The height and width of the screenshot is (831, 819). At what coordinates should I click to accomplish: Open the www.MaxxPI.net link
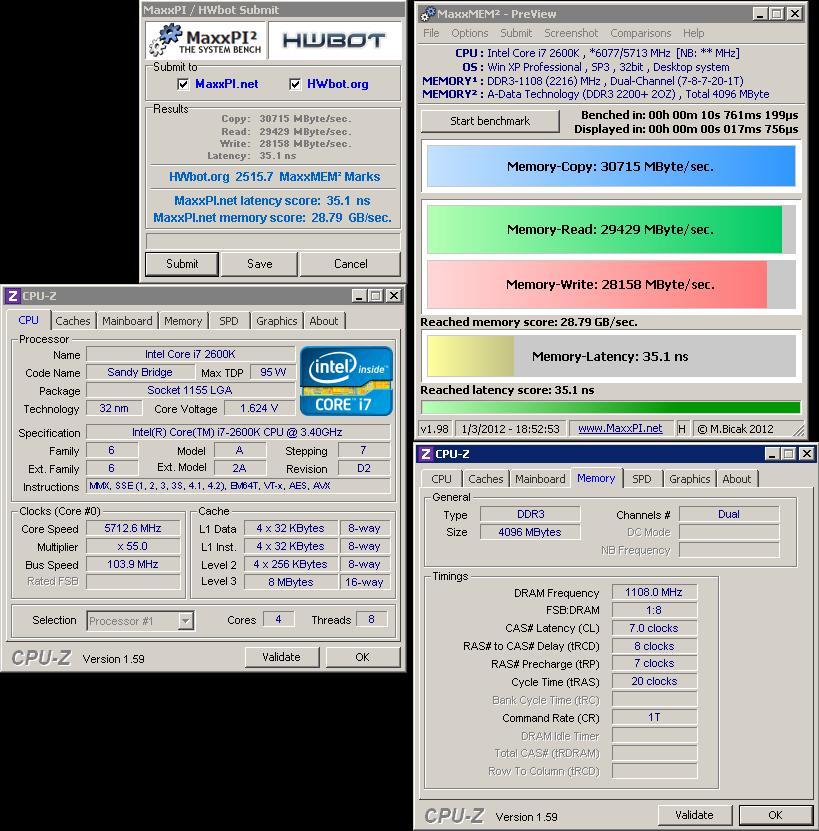(x=620, y=428)
